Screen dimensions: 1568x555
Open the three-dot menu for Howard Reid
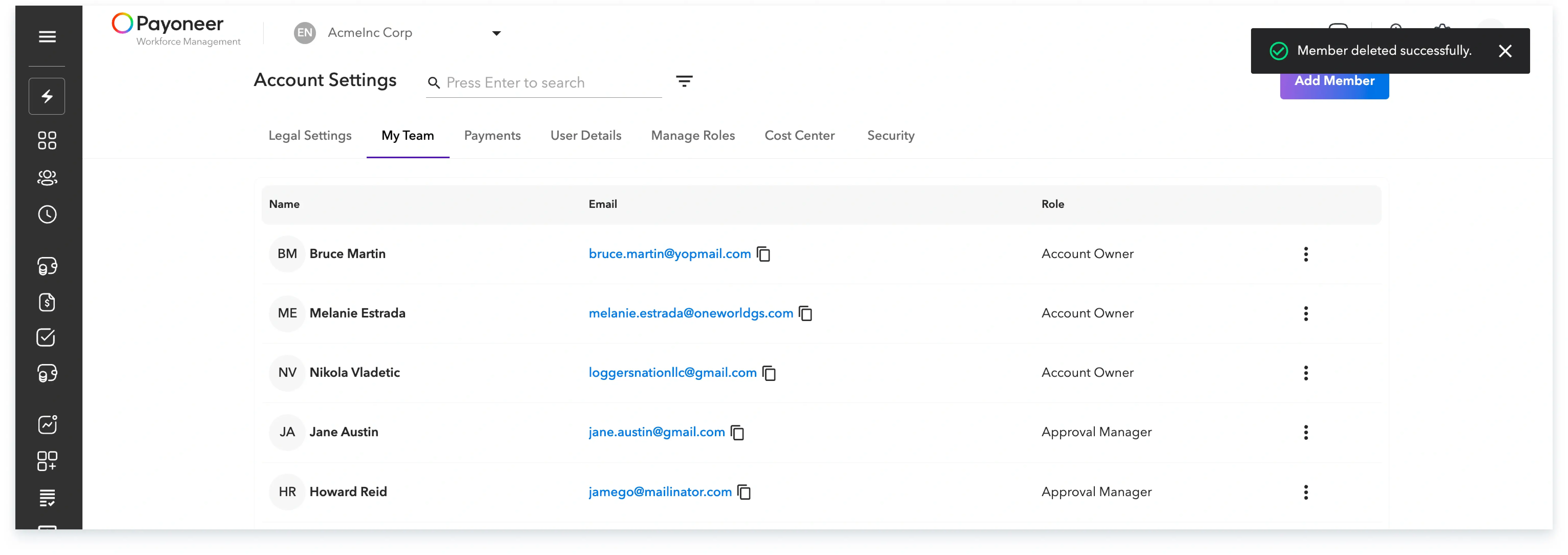[x=1306, y=492]
